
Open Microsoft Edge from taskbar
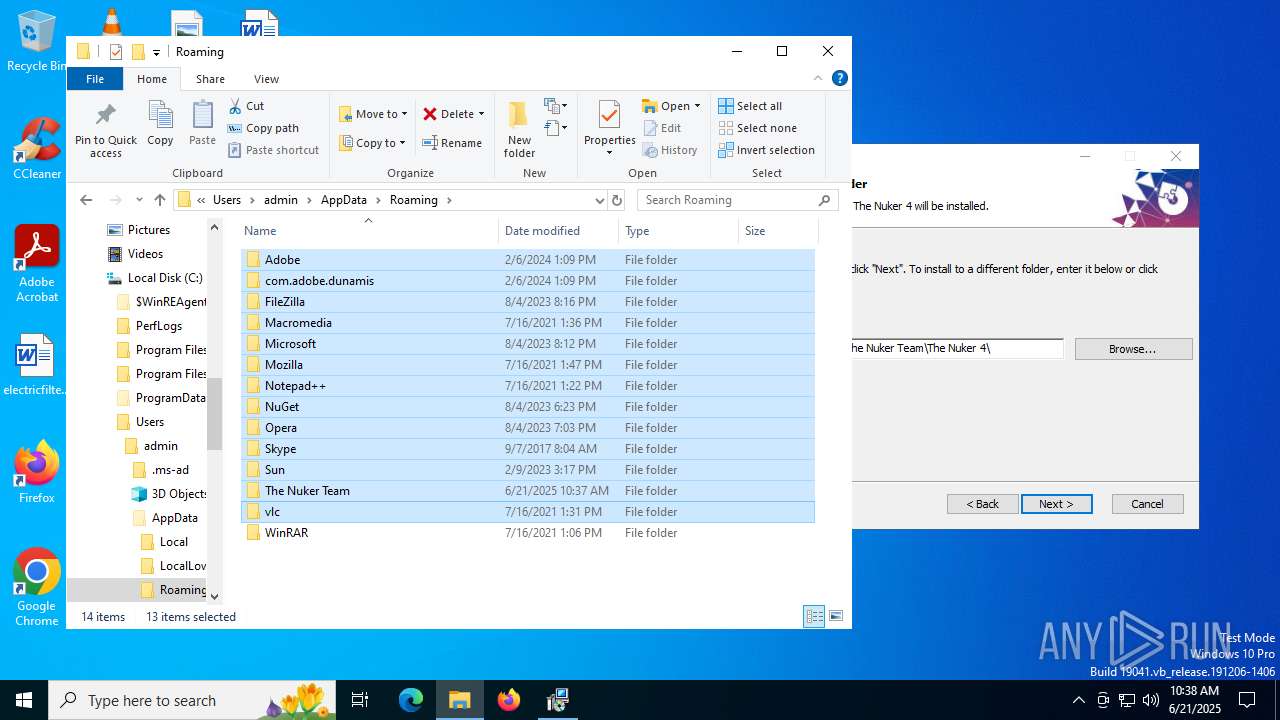pos(411,700)
